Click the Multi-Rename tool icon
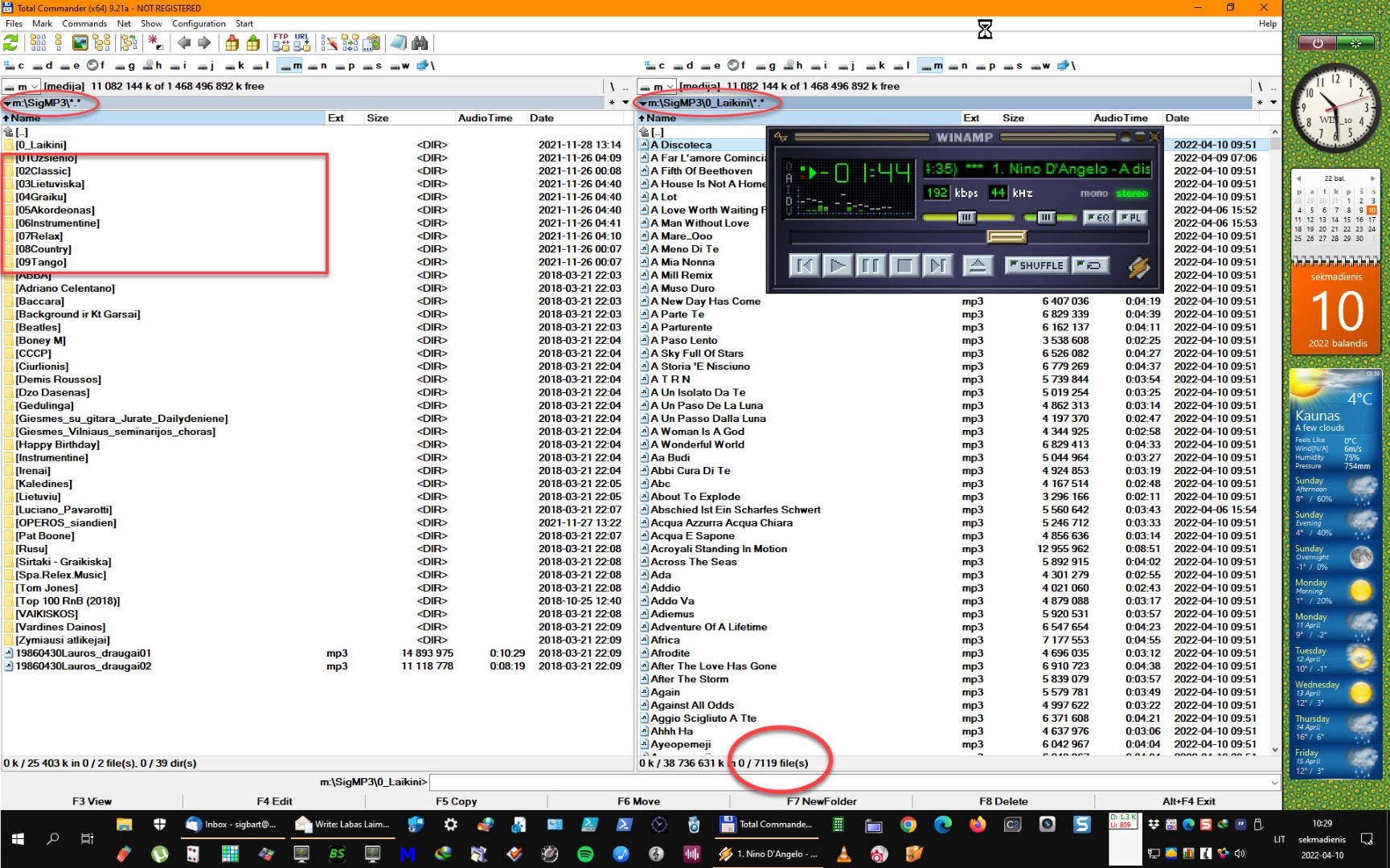The image size is (1390, 868). (329, 43)
